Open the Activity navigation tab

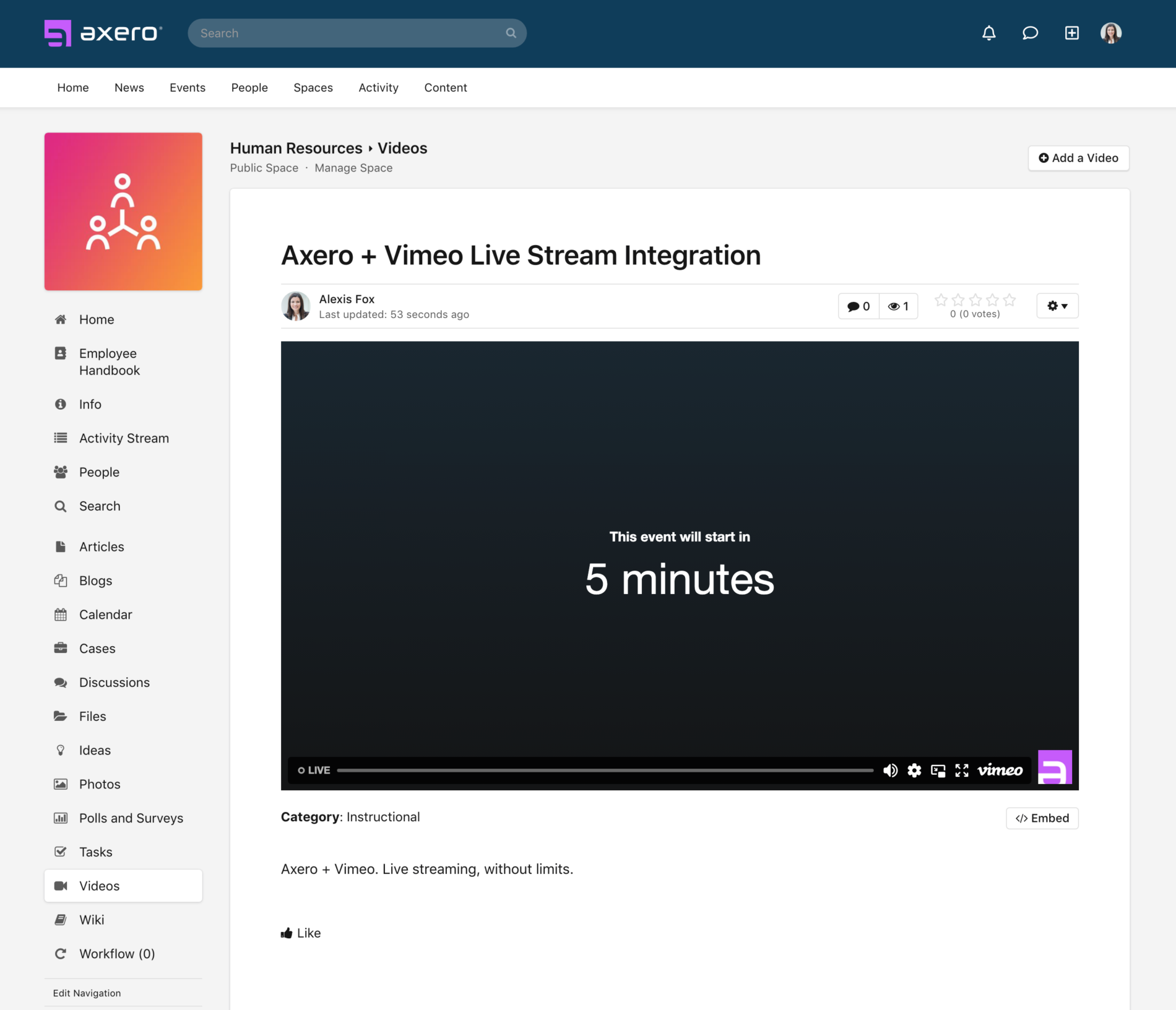pyautogui.click(x=378, y=87)
